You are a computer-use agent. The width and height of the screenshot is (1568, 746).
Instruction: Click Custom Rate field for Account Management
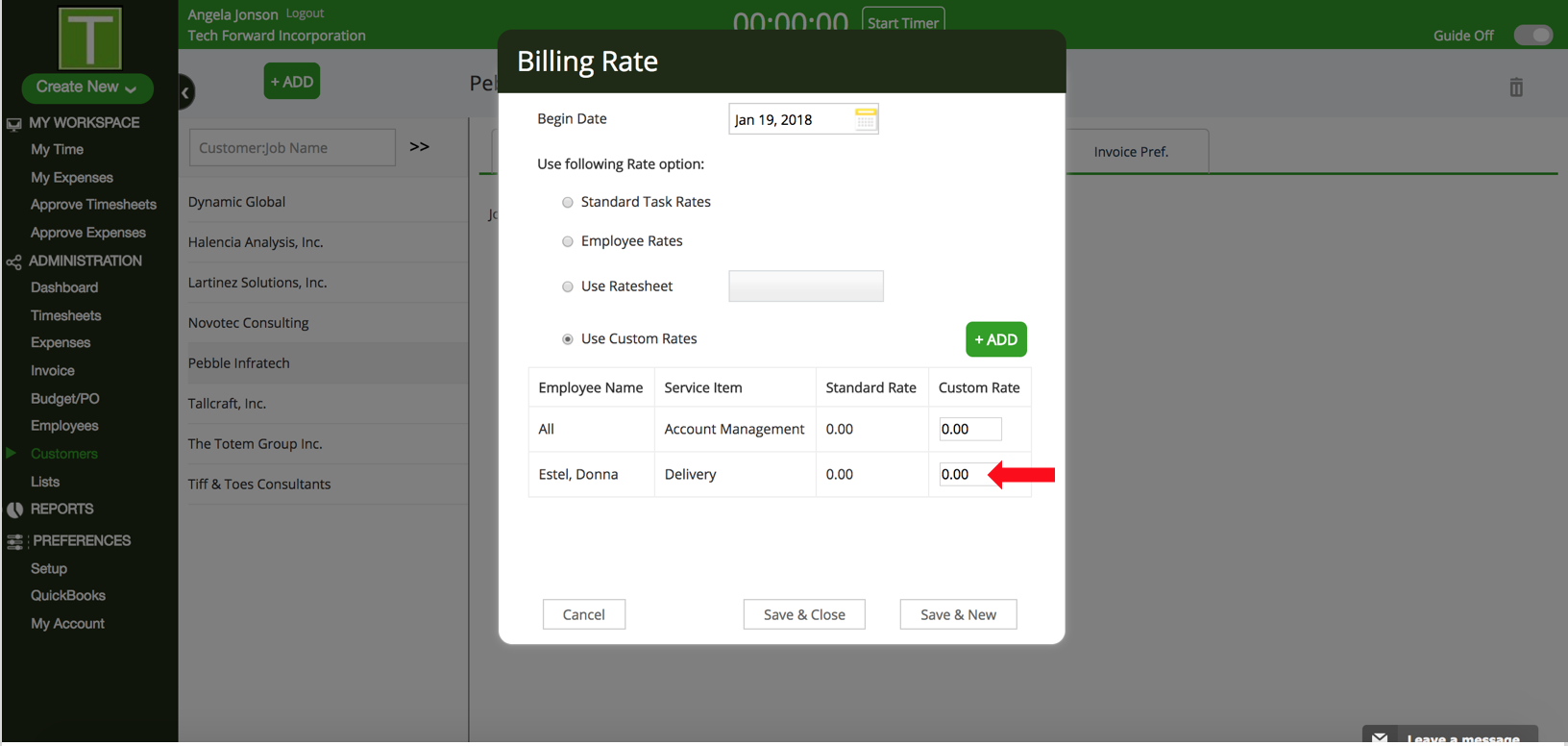(x=970, y=429)
